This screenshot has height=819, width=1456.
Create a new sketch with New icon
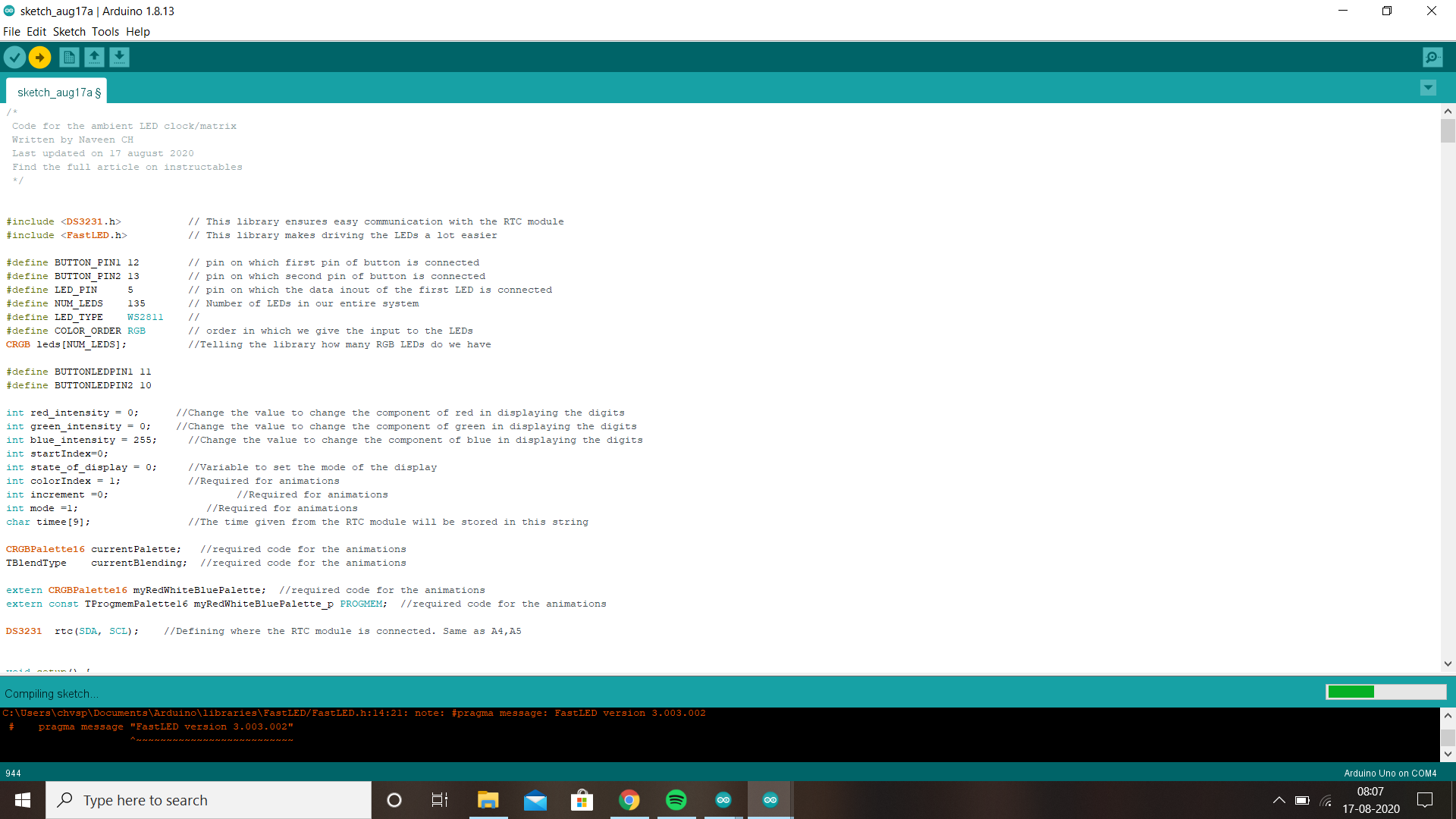tap(69, 57)
